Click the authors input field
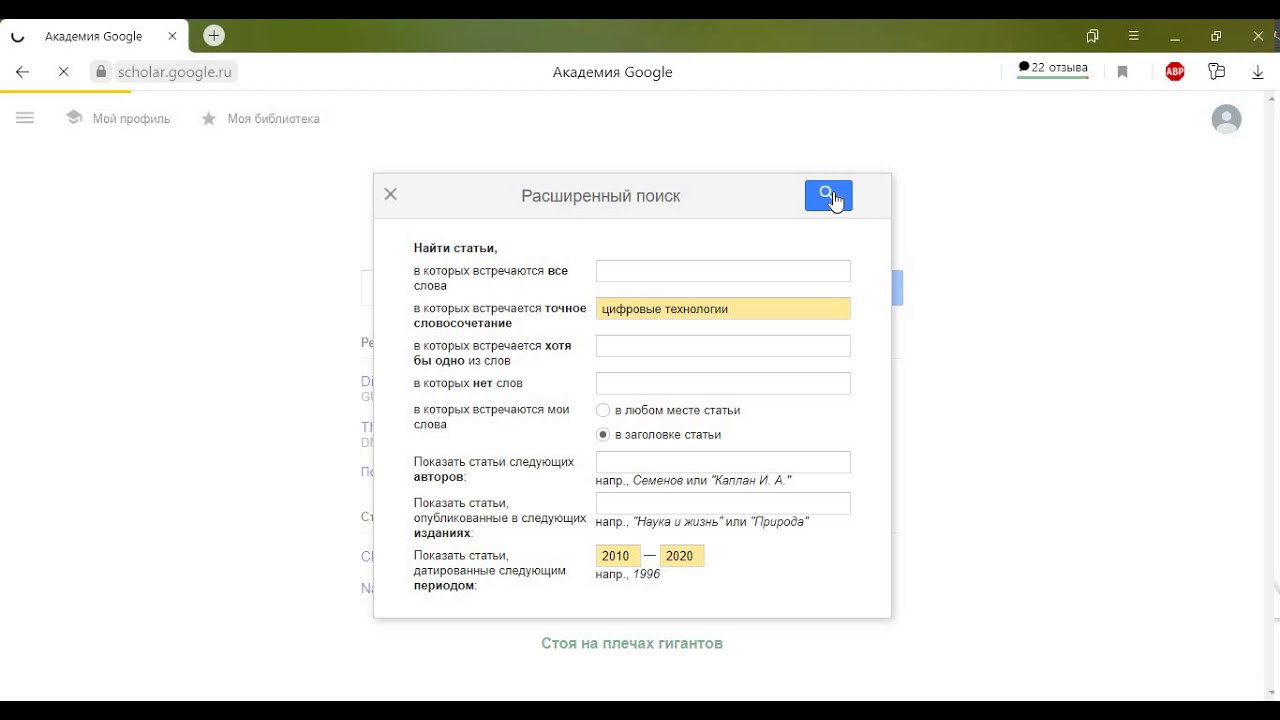 point(723,462)
